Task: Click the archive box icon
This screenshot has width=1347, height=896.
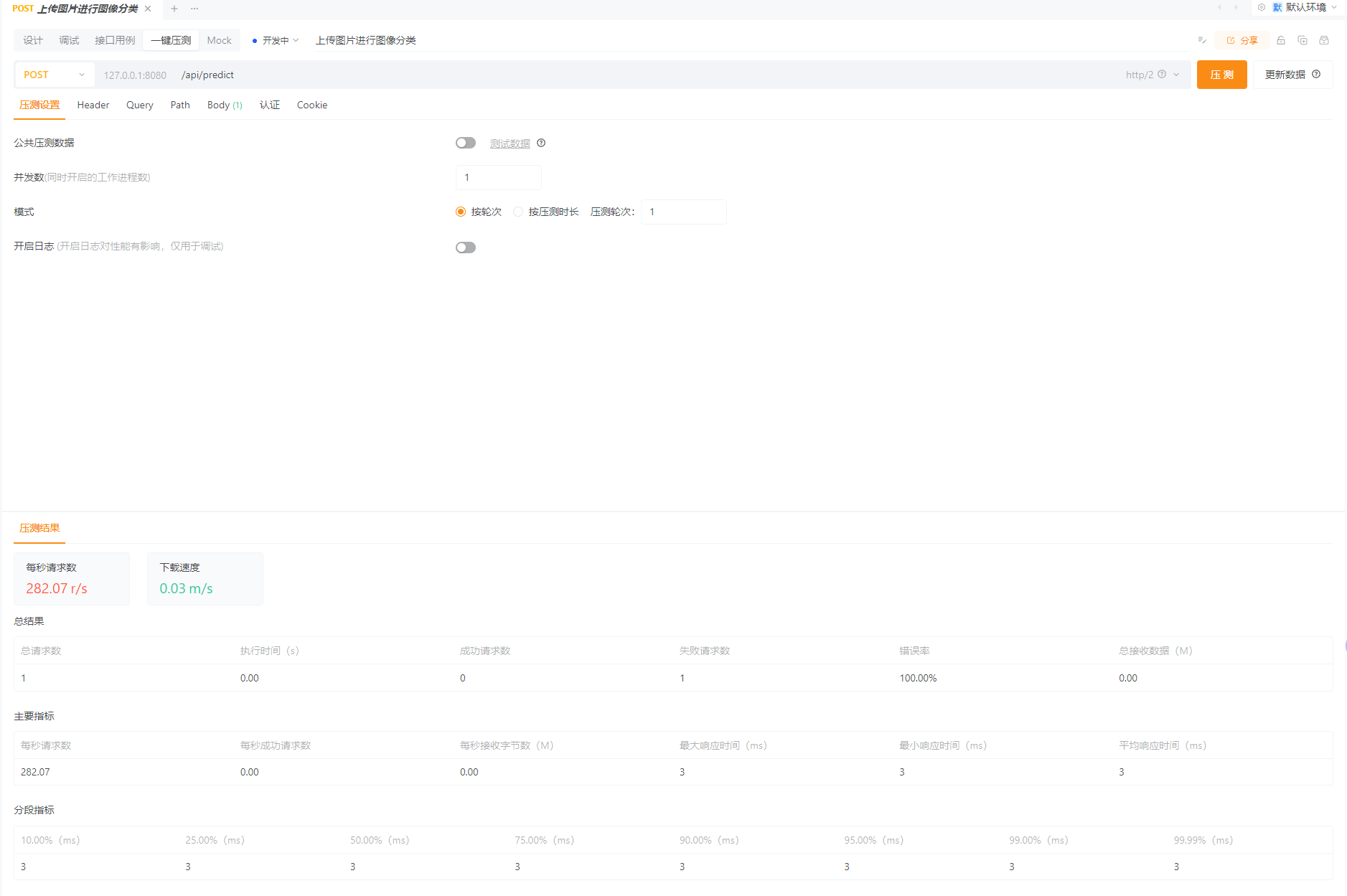Action: point(1324,40)
